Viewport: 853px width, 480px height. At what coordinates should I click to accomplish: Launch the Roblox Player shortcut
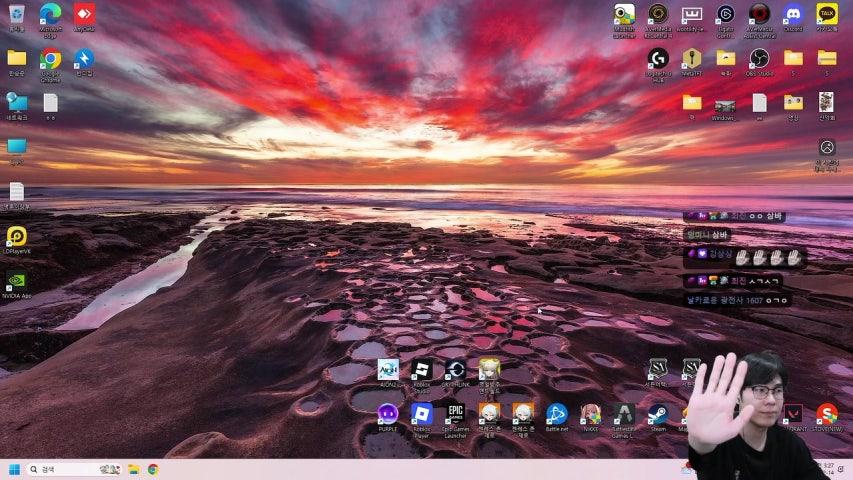tap(421, 413)
